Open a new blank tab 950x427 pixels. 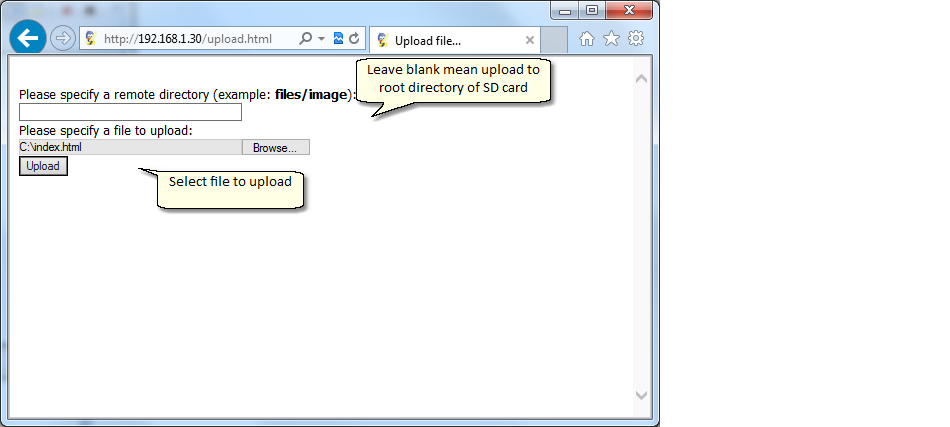[x=554, y=40]
